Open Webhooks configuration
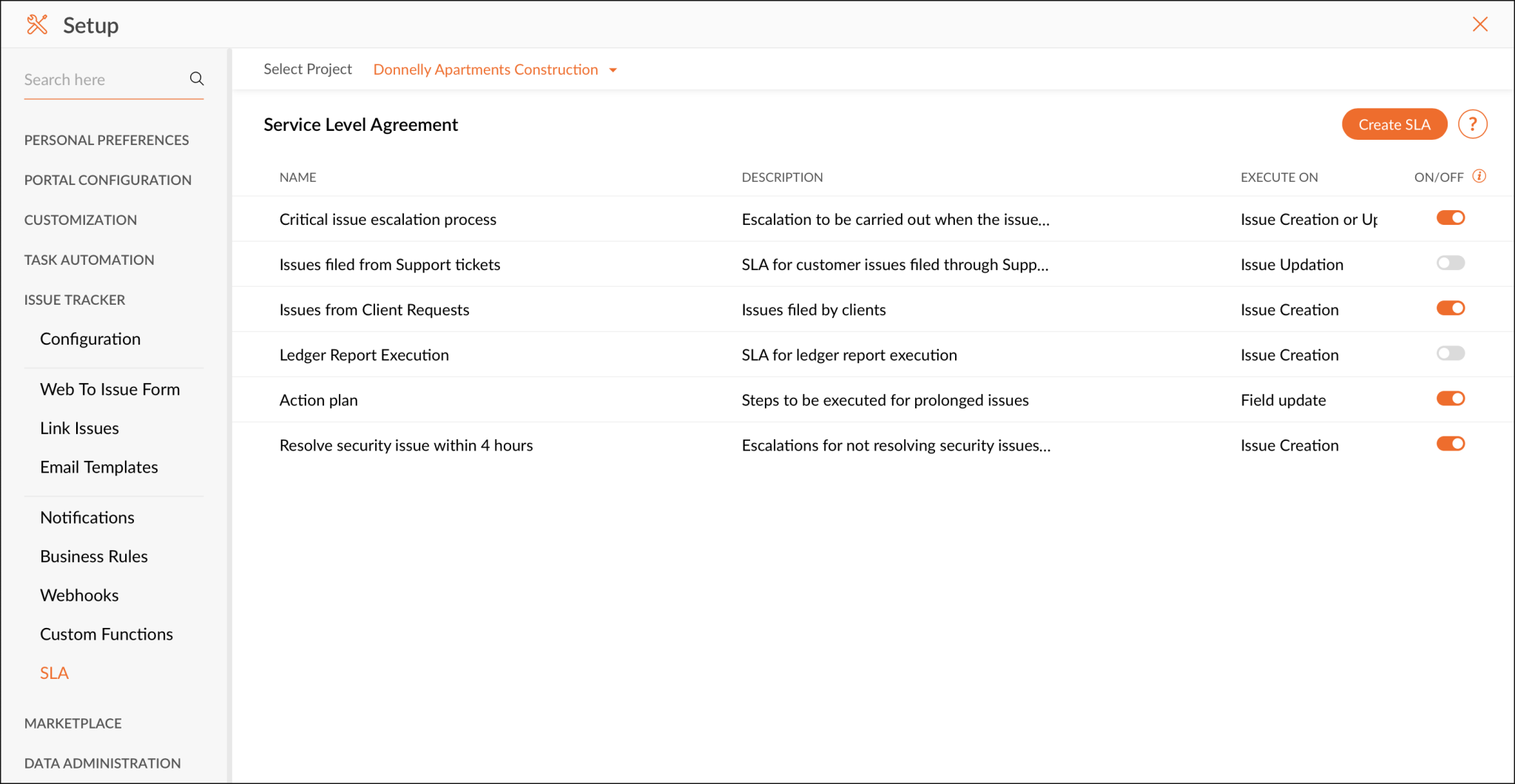1515x784 pixels. [79, 595]
